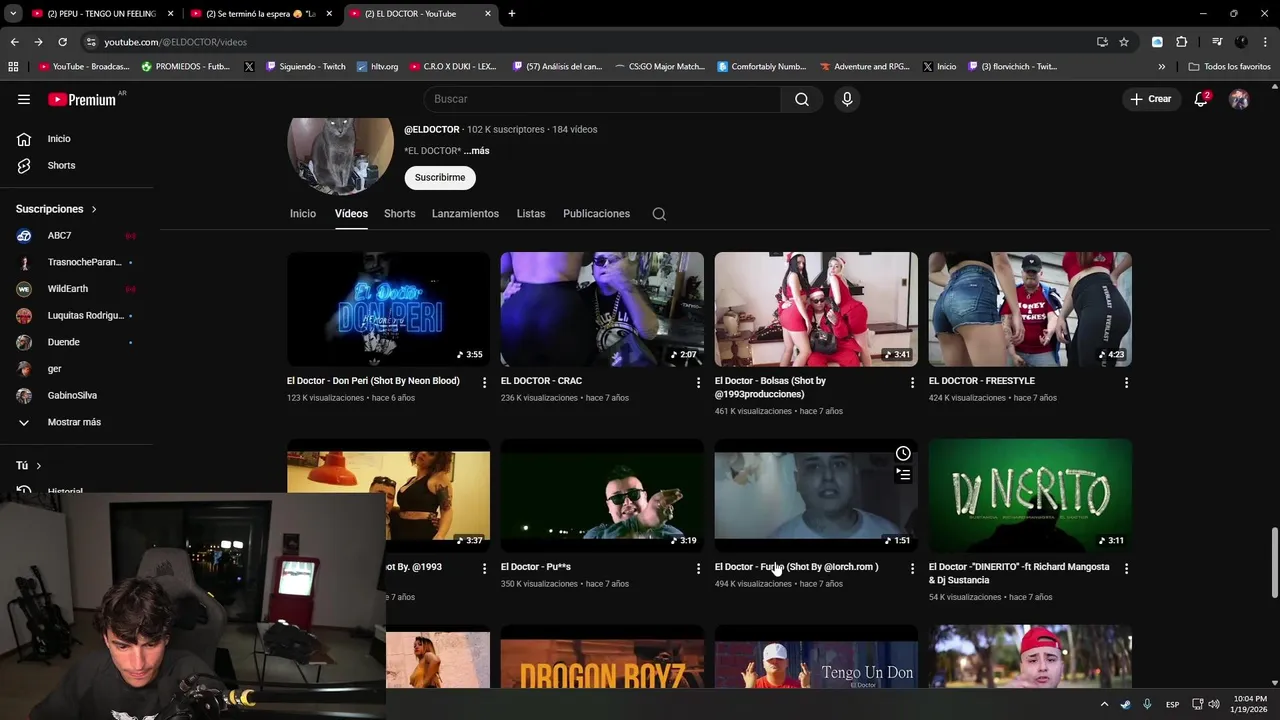This screenshot has height=720, width=1280.
Task: Expand Suscripciones section arrow
Action: point(94,209)
